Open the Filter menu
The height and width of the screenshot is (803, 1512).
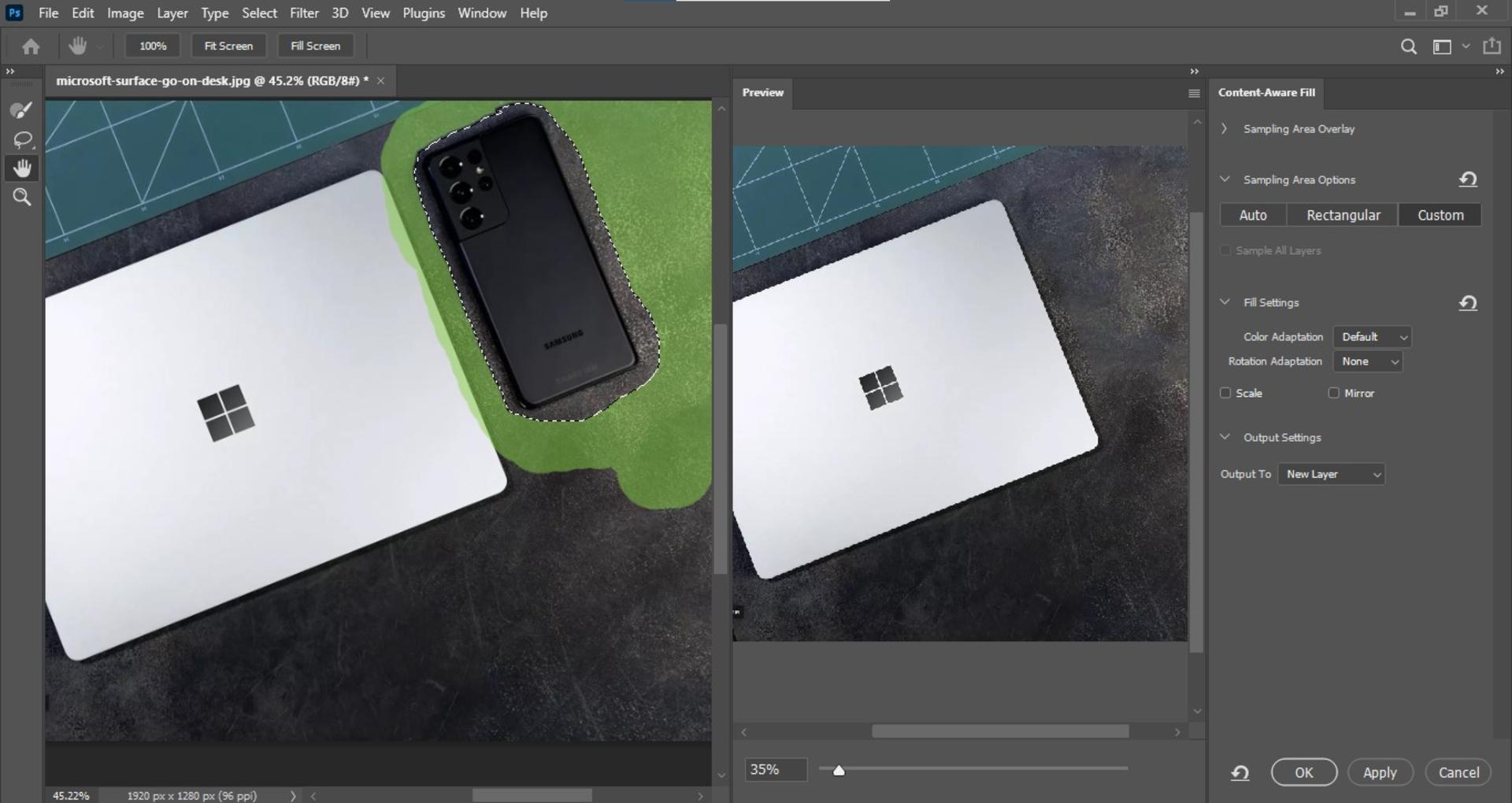pyautogui.click(x=304, y=13)
